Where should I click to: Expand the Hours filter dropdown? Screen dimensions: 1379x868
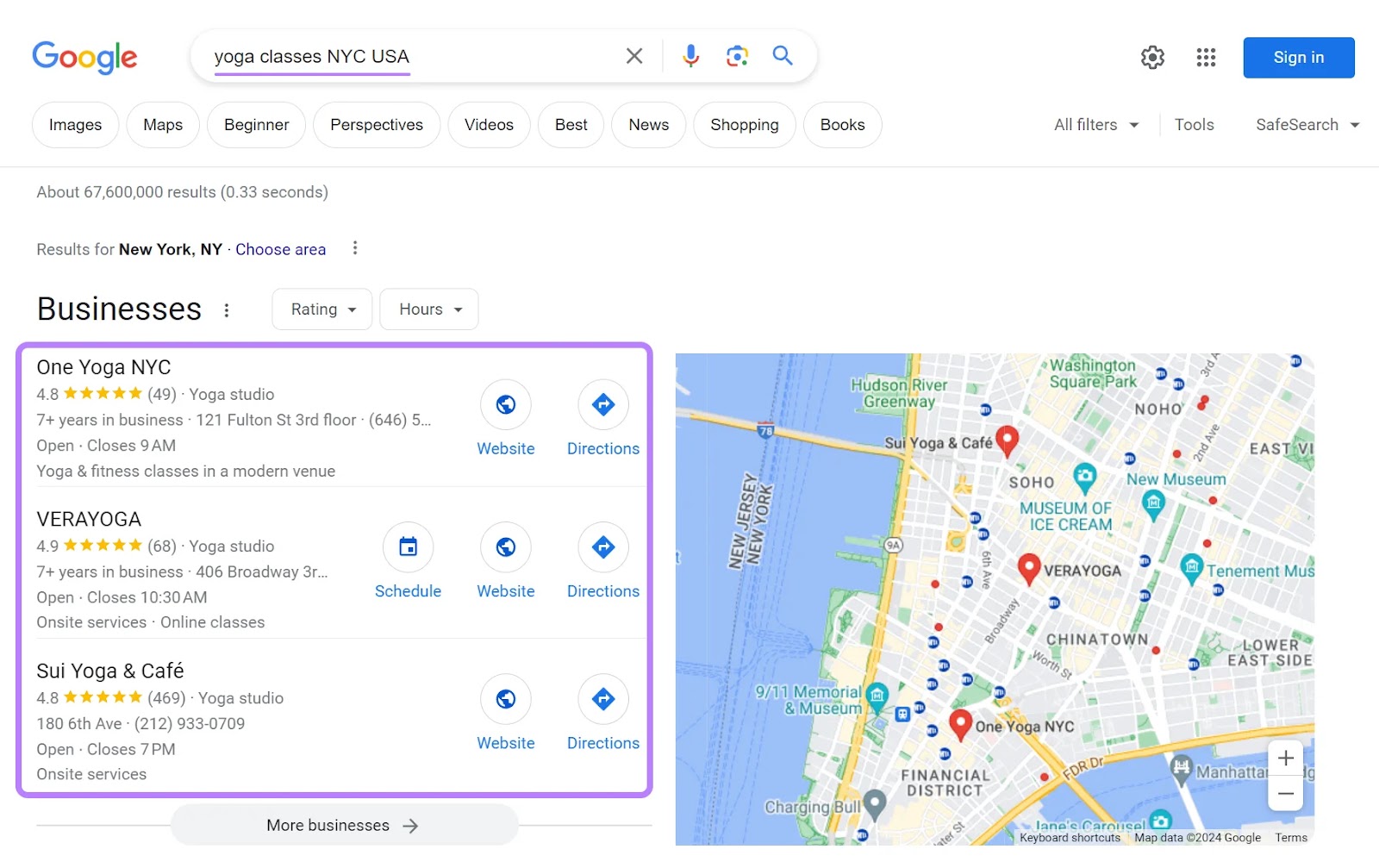tap(427, 309)
